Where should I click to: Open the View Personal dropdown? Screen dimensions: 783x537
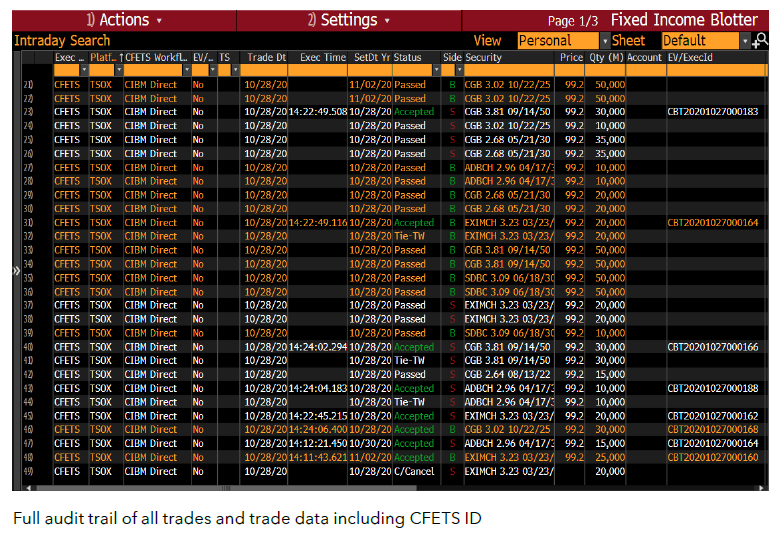(x=605, y=41)
